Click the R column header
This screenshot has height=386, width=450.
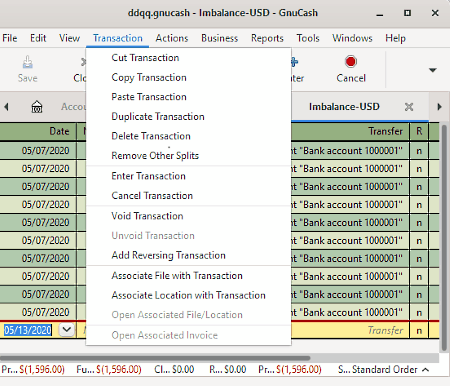[x=419, y=131]
